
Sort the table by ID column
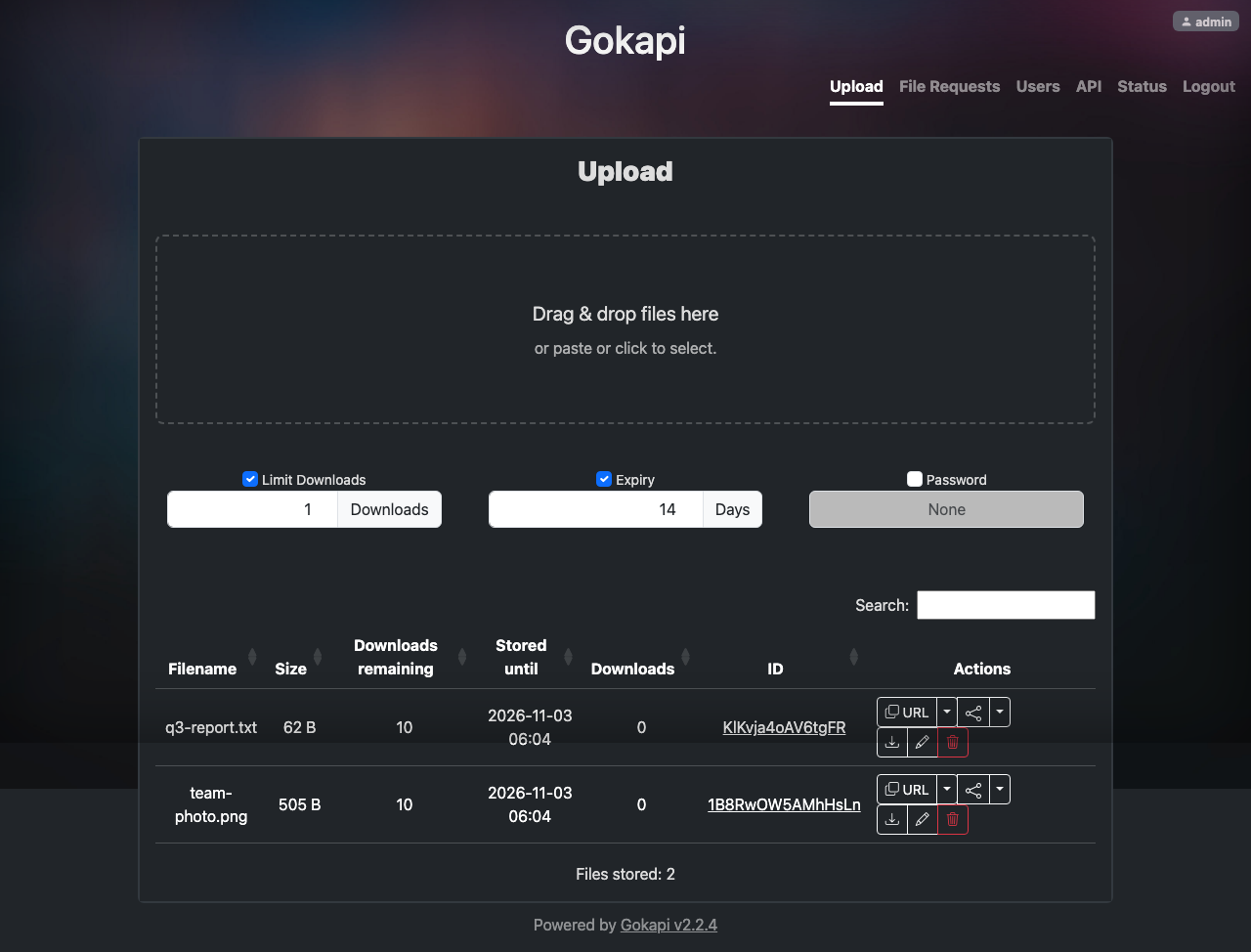coord(784,657)
